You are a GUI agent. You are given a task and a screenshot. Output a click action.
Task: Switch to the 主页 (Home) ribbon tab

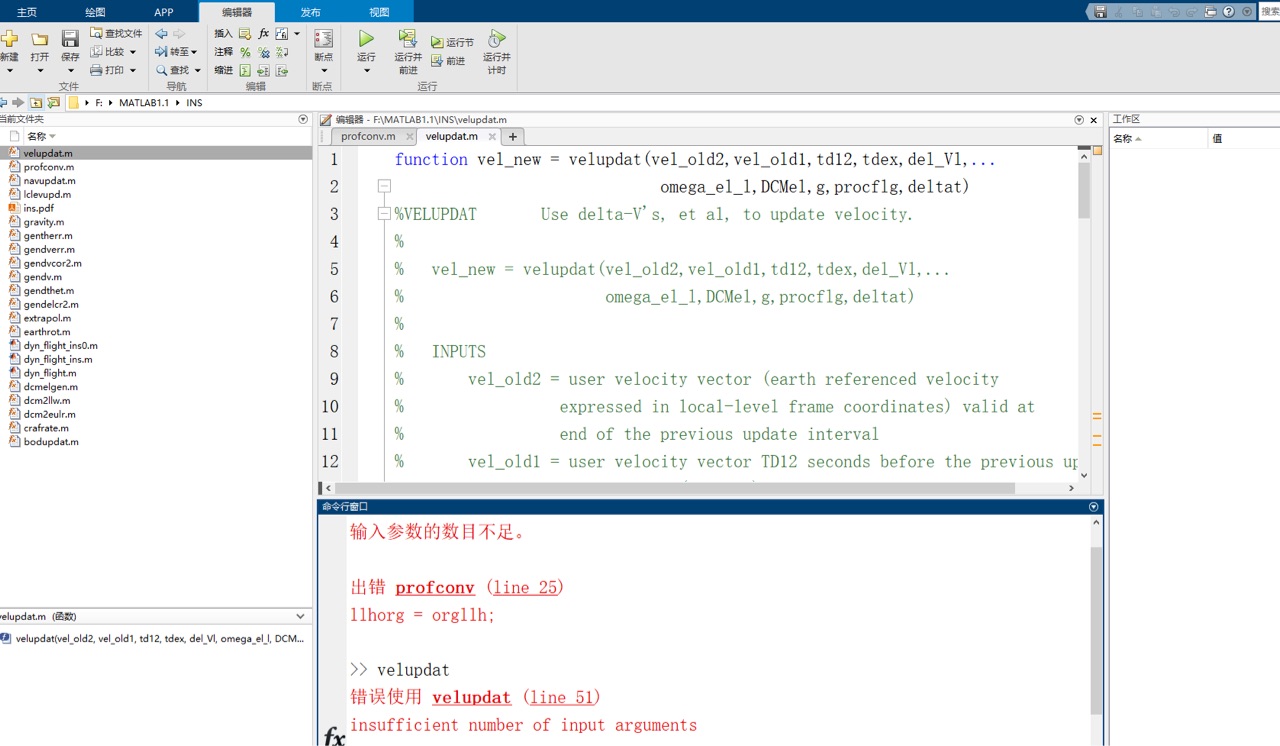(x=27, y=12)
